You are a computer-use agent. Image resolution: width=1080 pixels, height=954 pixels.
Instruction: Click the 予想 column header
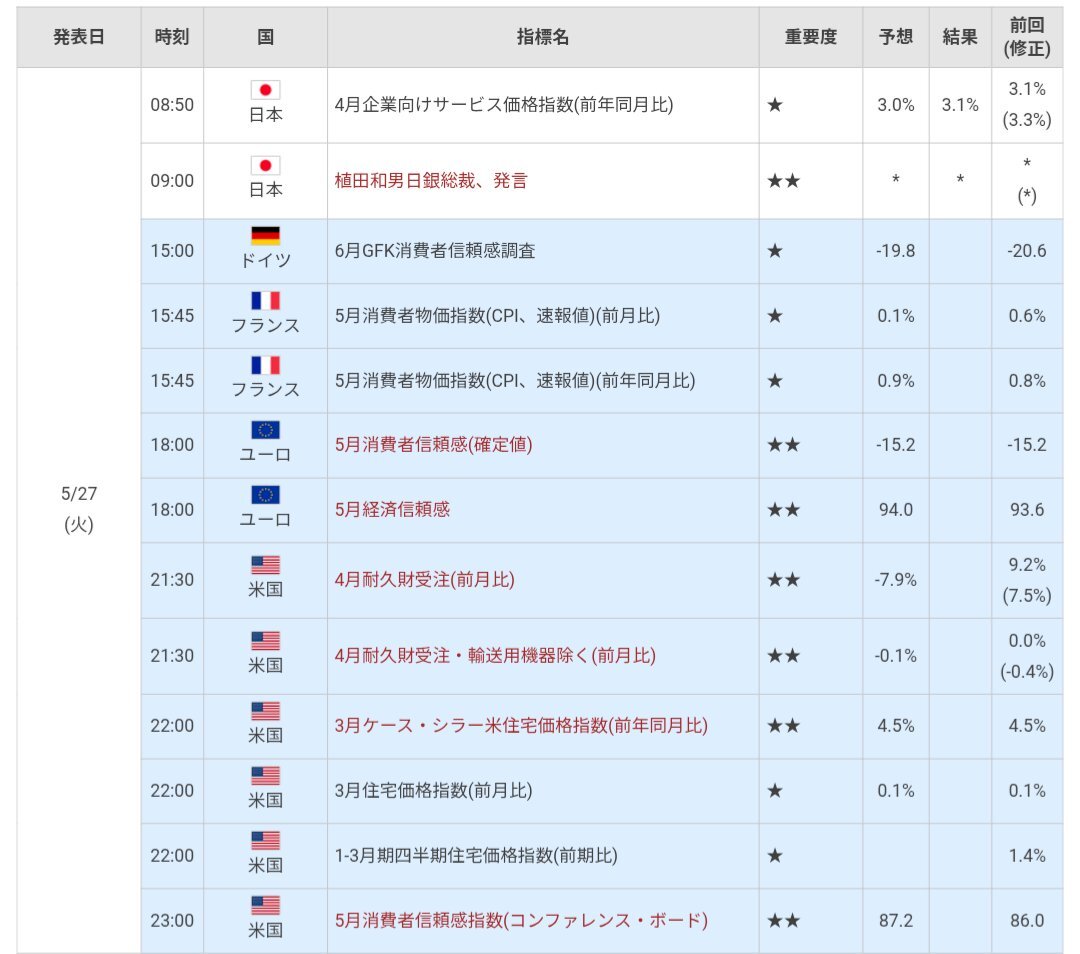tap(895, 37)
